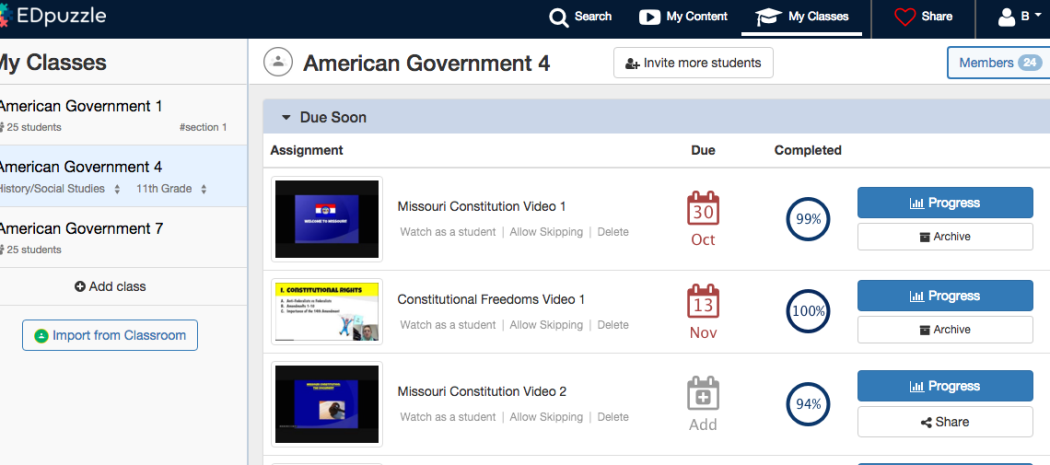Open the My Content video icon
The image size is (1050, 465).
[x=649, y=17]
